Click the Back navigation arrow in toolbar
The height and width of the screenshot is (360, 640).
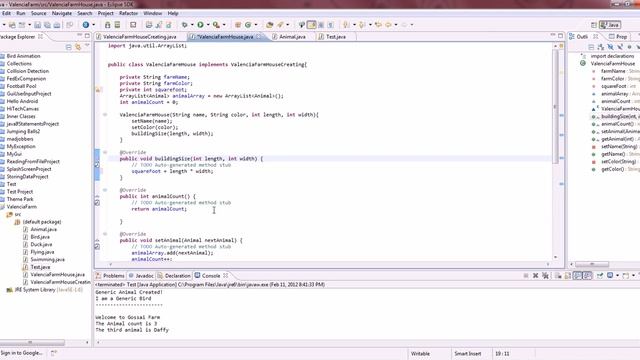pyautogui.click(x=388, y=25)
